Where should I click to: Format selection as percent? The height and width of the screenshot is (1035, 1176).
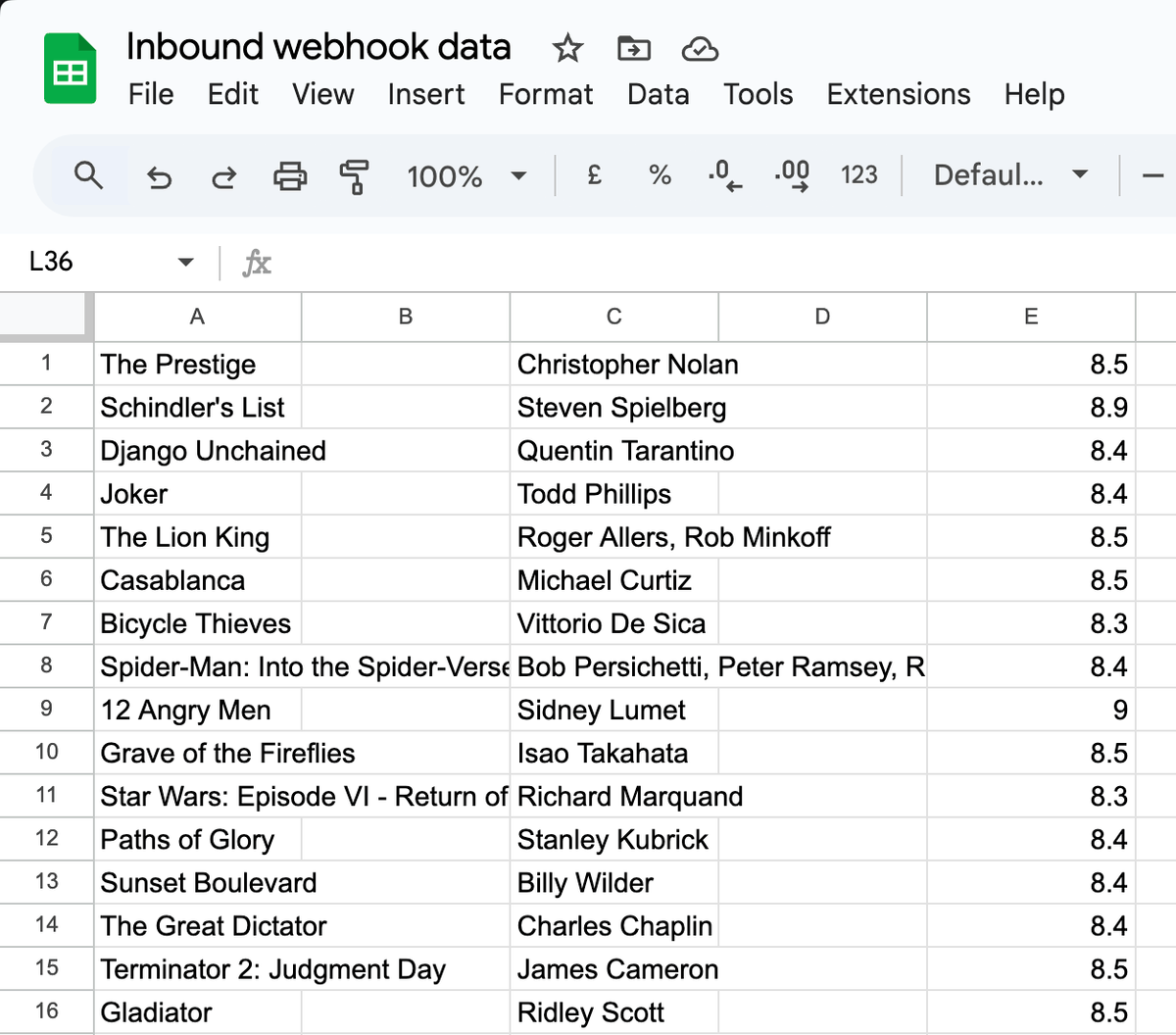click(659, 176)
